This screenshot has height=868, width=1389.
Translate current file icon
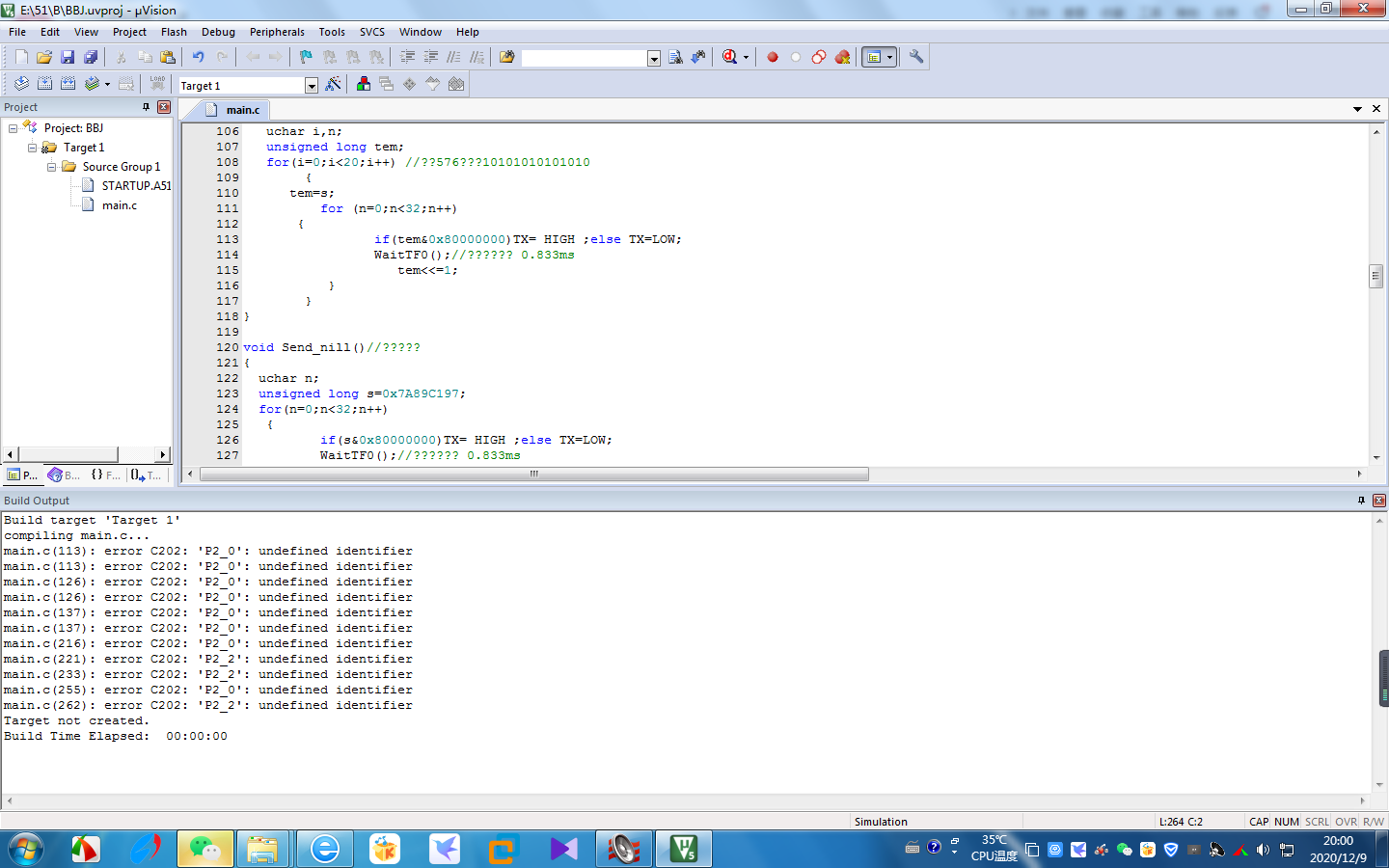pos(21,84)
